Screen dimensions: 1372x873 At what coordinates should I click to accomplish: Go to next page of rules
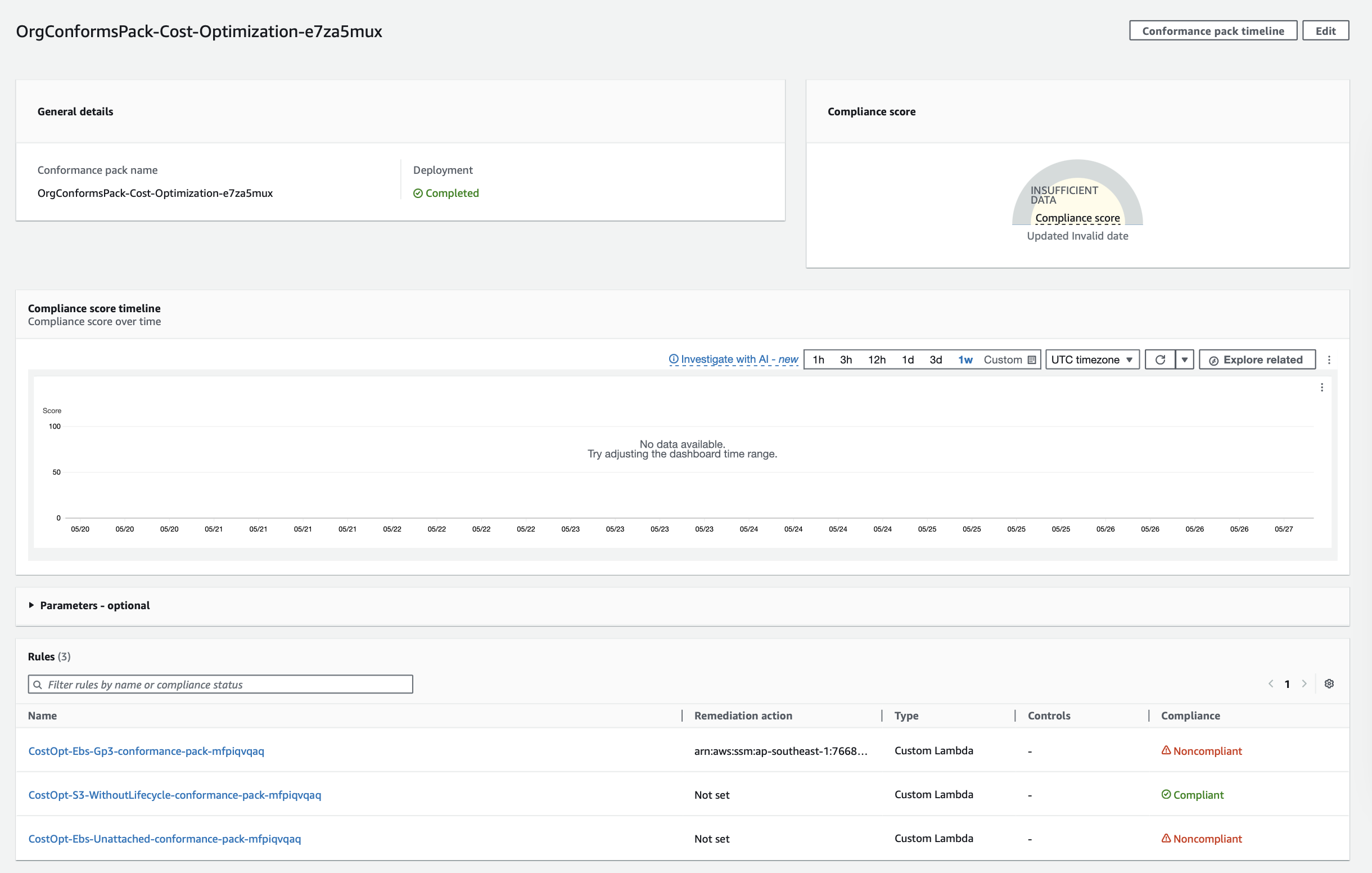point(1305,684)
